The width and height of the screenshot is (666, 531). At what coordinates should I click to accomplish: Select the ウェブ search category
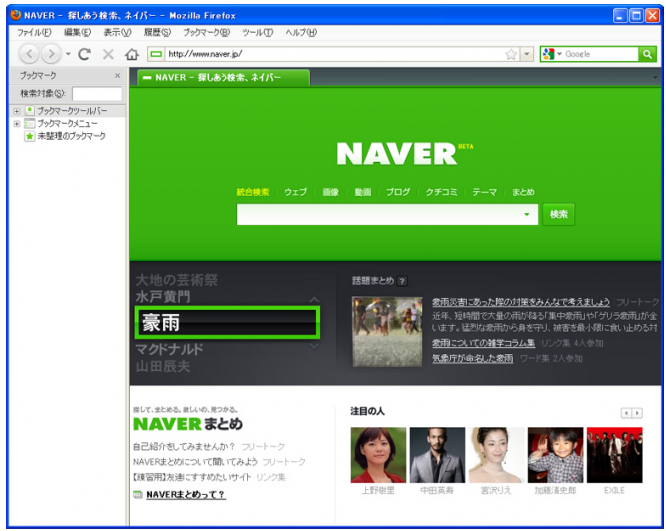[296, 192]
